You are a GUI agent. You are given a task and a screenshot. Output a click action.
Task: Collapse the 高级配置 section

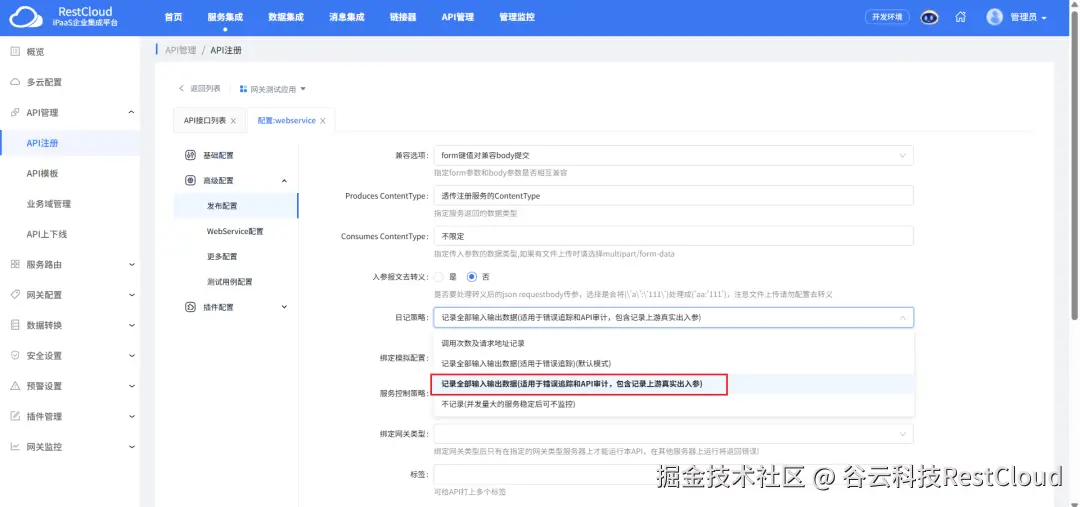284,180
